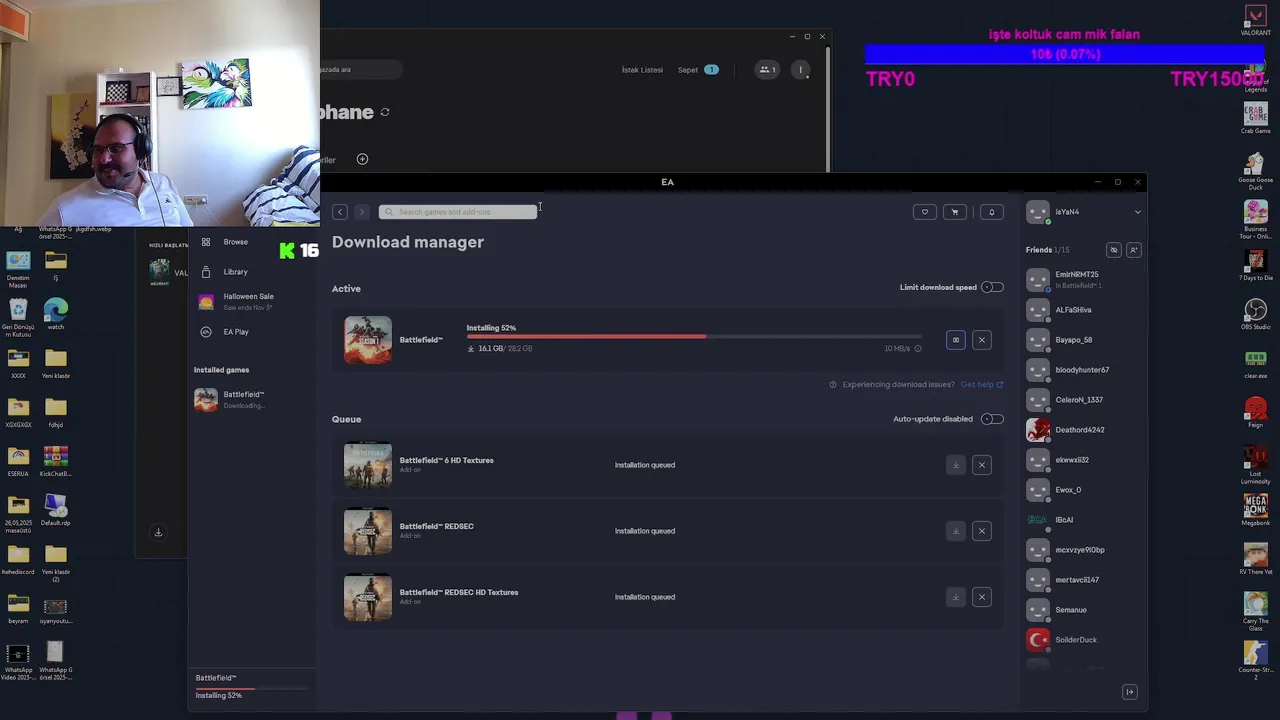Open 7 Days to Die desktop shortcut
This screenshot has width=1280, height=720.
(x=1256, y=265)
